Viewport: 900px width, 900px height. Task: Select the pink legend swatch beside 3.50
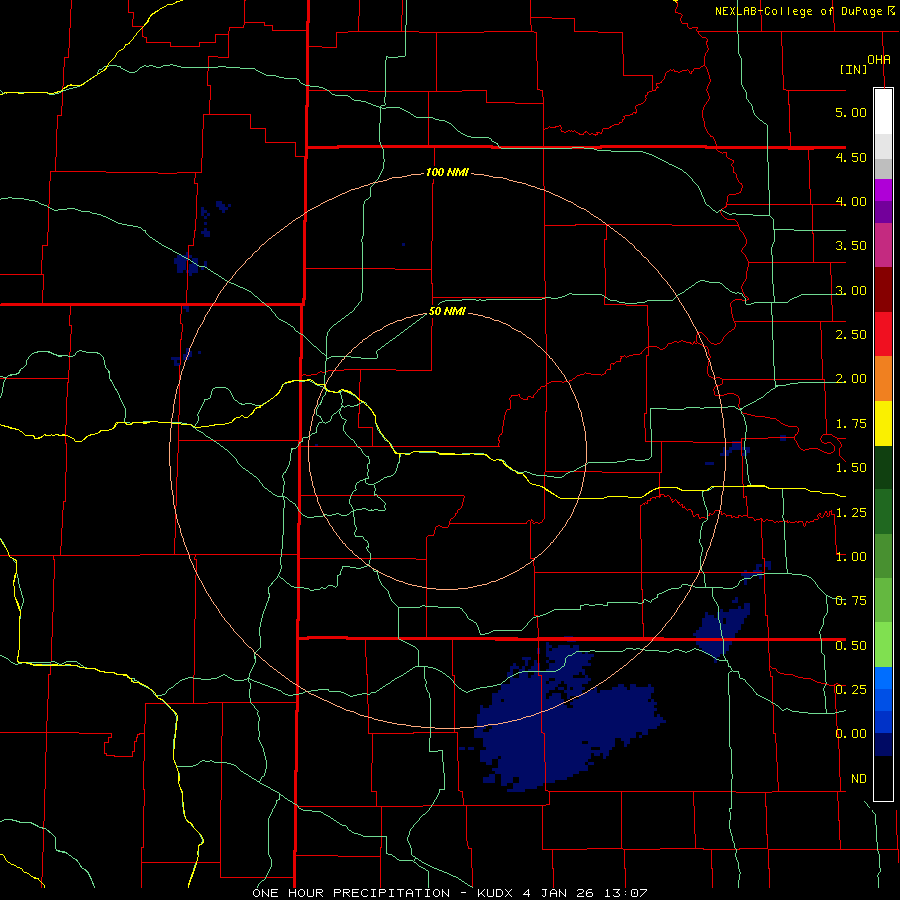point(883,246)
